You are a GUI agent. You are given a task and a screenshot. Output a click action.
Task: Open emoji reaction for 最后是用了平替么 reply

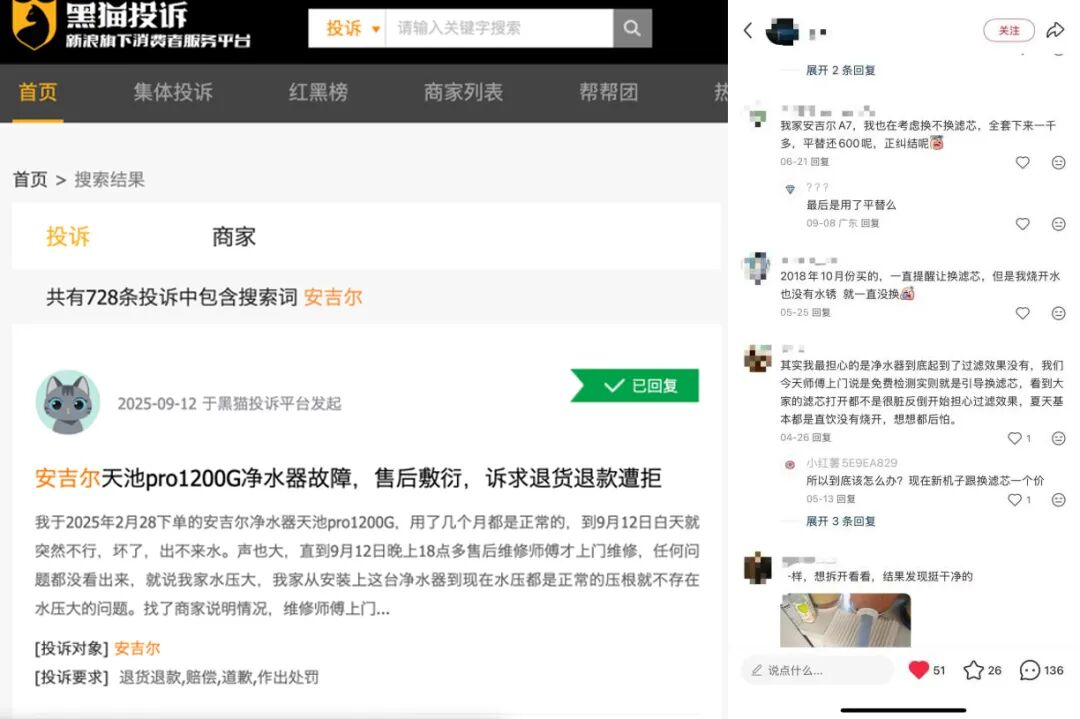(x=1059, y=224)
